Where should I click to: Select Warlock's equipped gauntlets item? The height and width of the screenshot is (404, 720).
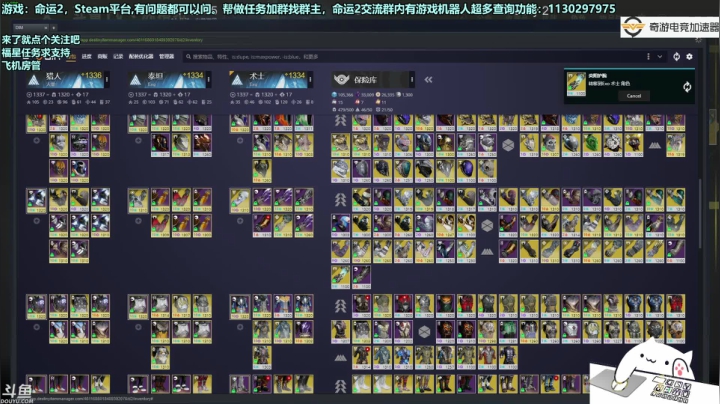(x=240, y=201)
